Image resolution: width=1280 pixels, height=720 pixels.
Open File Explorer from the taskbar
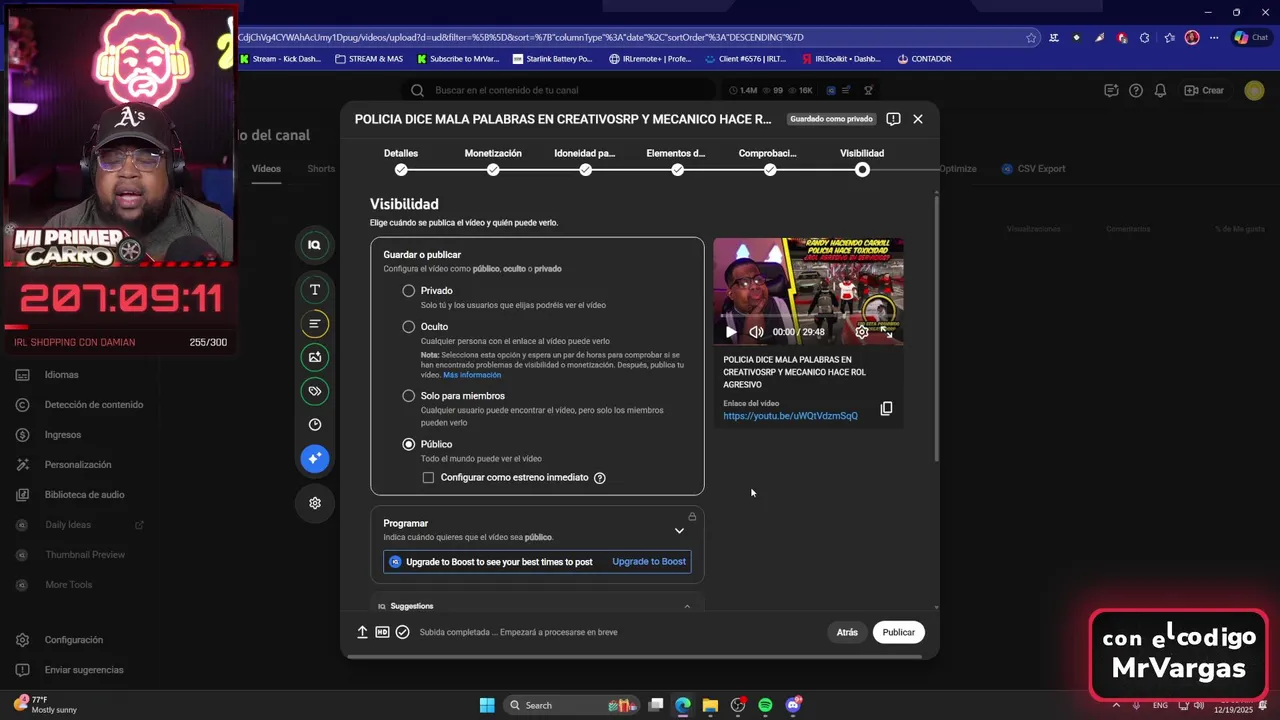point(710,705)
